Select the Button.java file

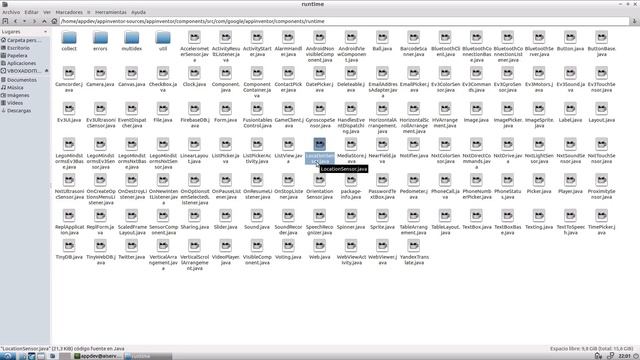pos(570,41)
